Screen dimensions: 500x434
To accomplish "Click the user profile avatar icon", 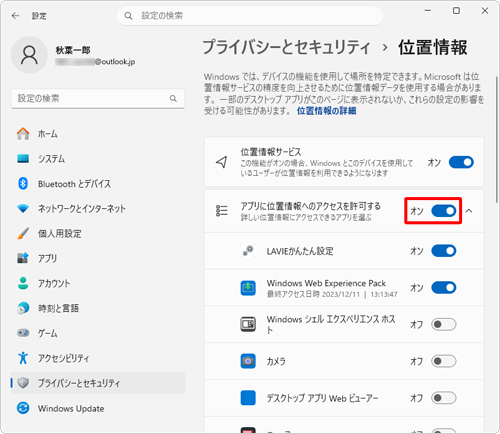I will coord(29,55).
